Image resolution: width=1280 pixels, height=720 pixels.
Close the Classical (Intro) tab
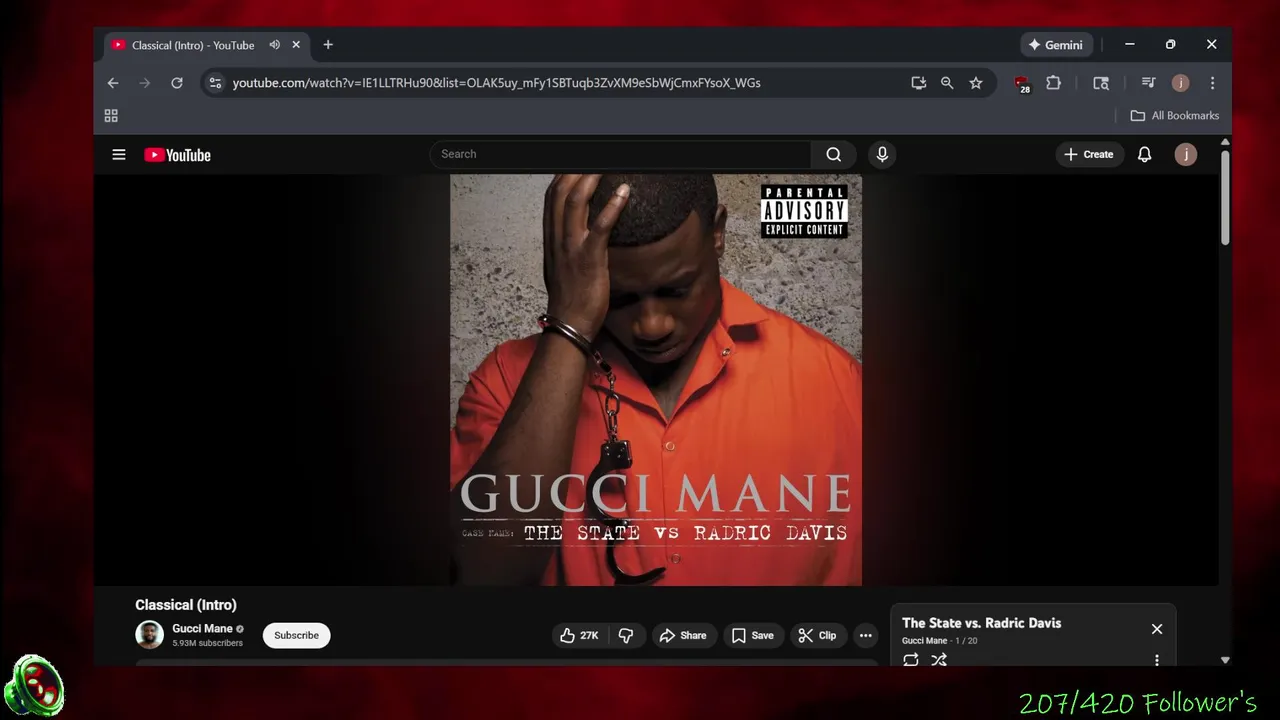(x=296, y=45)
